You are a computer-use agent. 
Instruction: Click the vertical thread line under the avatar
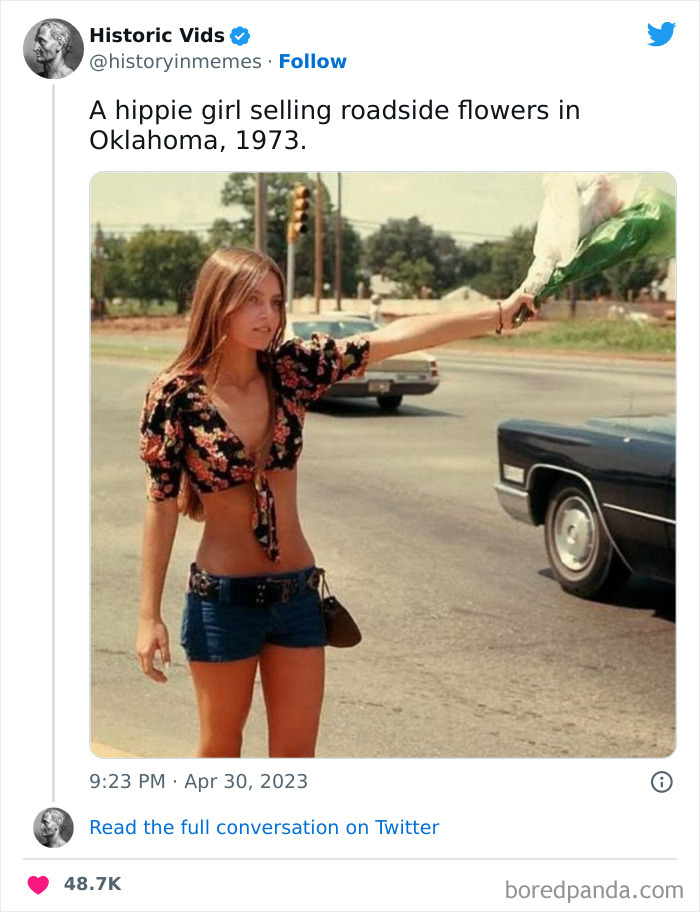point(53,443)
